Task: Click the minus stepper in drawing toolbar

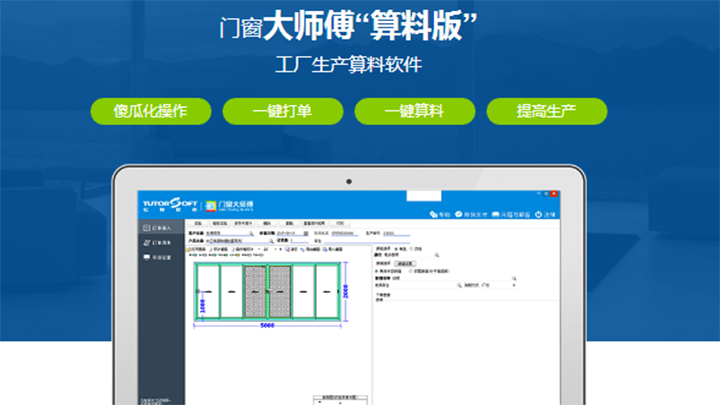Action: tap(259, 249)
